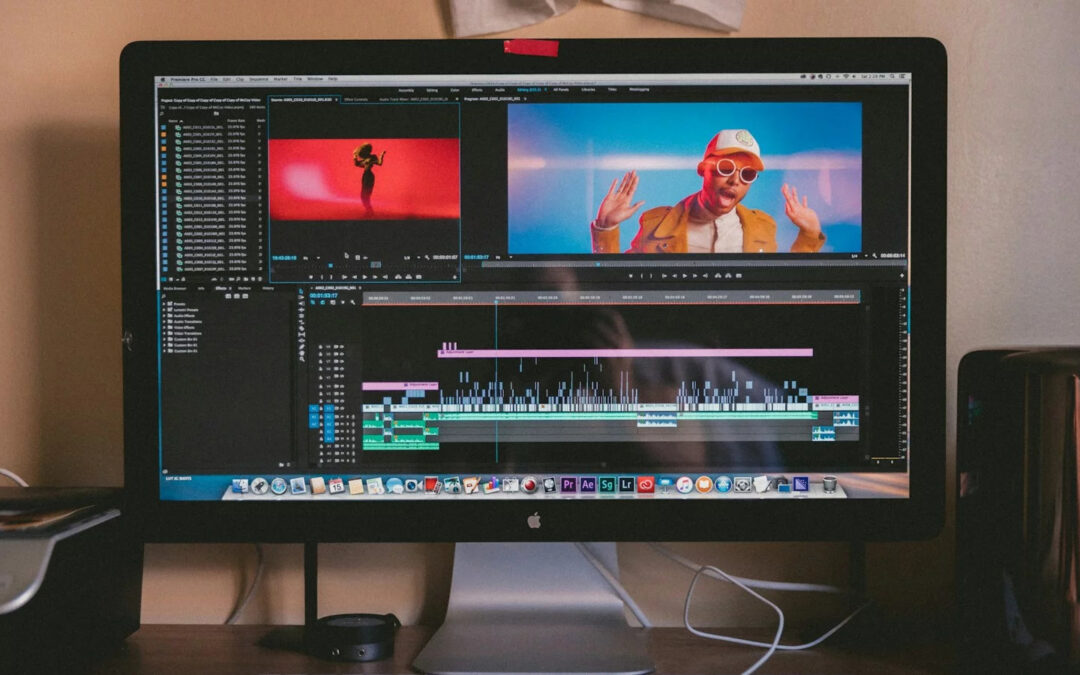This screenshot has width=1080, height=675.
Task: Open the File menu
Action: pyautogui.click(x=212, y=78)
